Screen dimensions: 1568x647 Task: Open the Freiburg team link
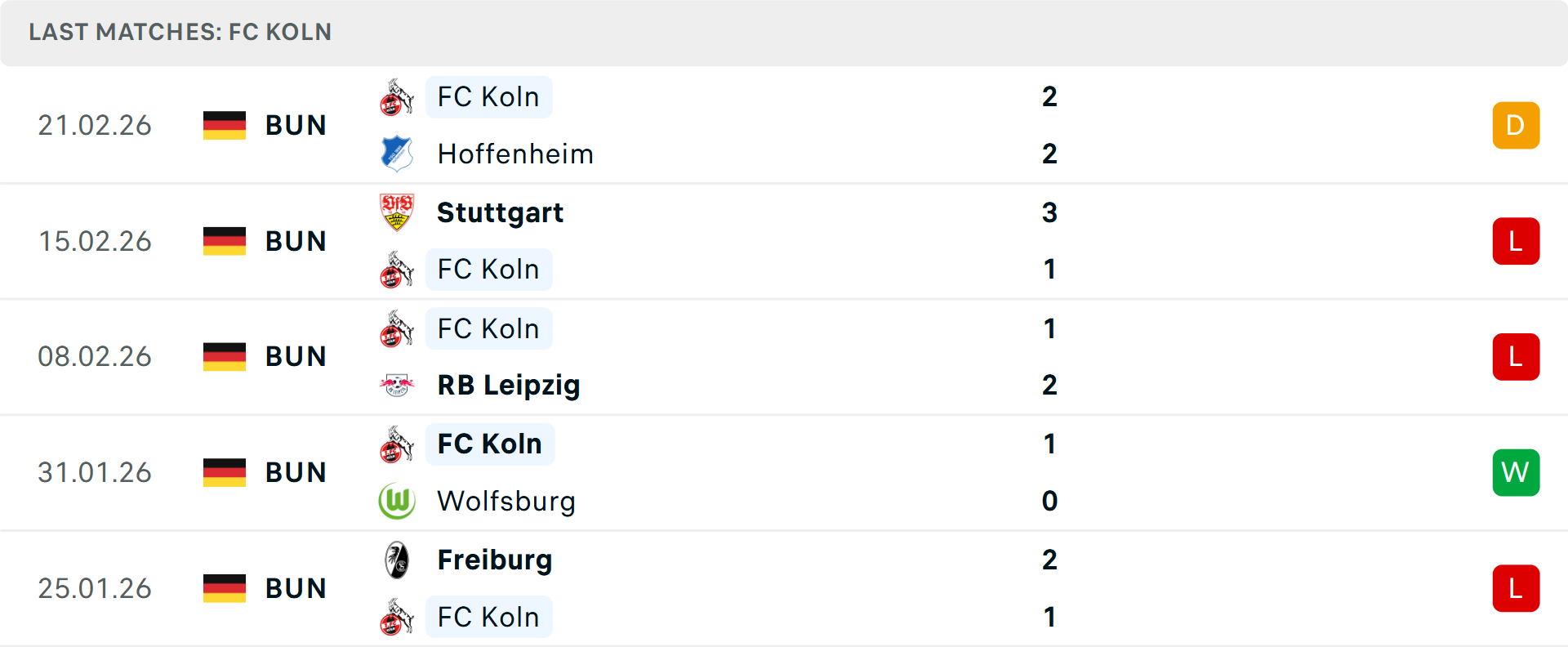(495, 560)
